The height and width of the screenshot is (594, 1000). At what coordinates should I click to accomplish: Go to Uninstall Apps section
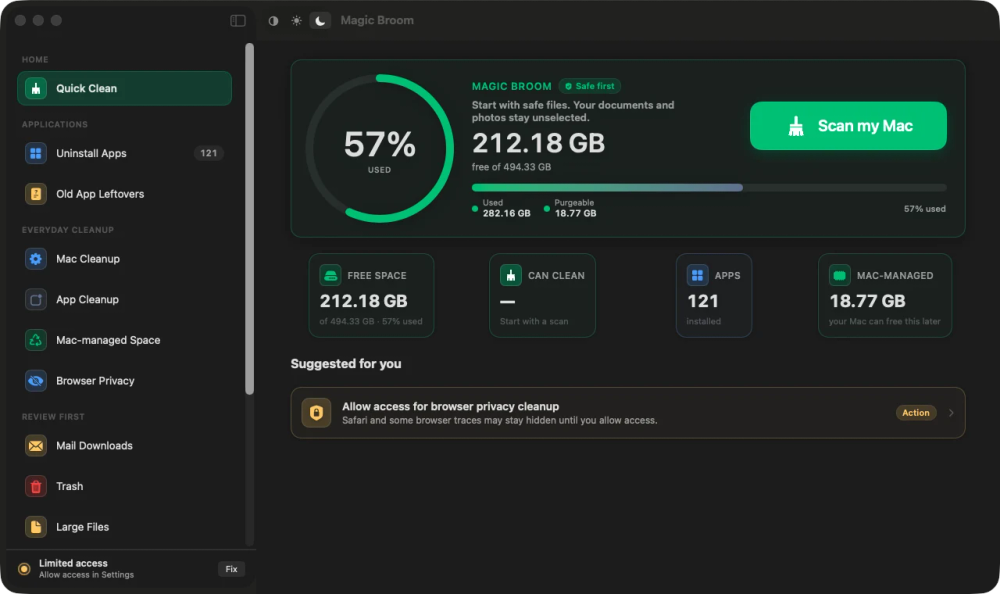(124, 153)
